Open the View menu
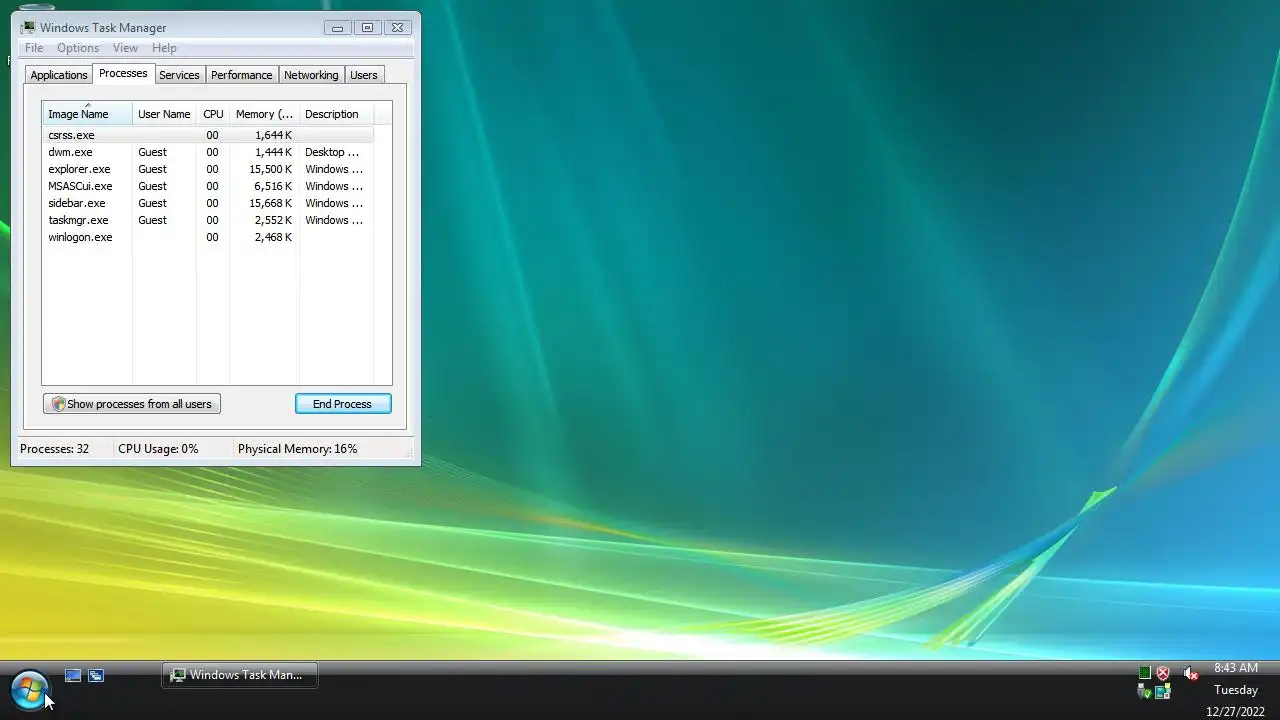This screenshot has height=720, width=1280. point(125,48)
